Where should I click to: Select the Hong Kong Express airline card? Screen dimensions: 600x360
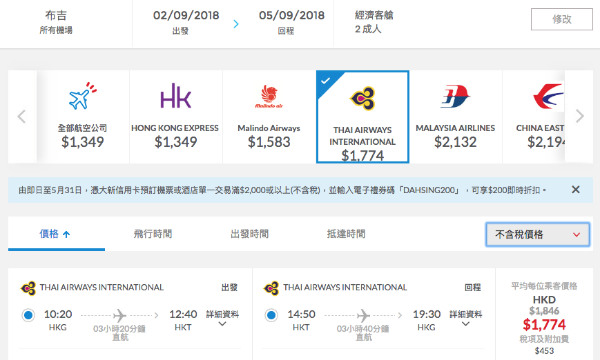click(x=176, y=117)
